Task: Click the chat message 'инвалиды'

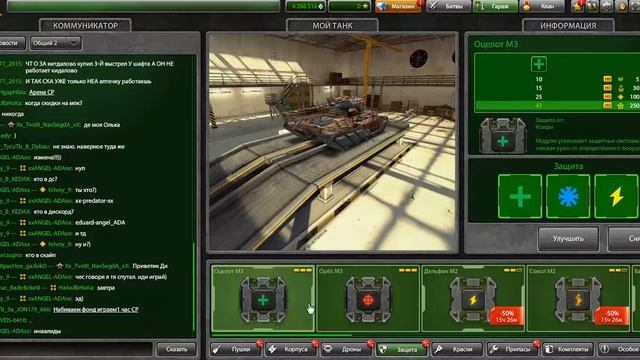Action: [47, 331]
